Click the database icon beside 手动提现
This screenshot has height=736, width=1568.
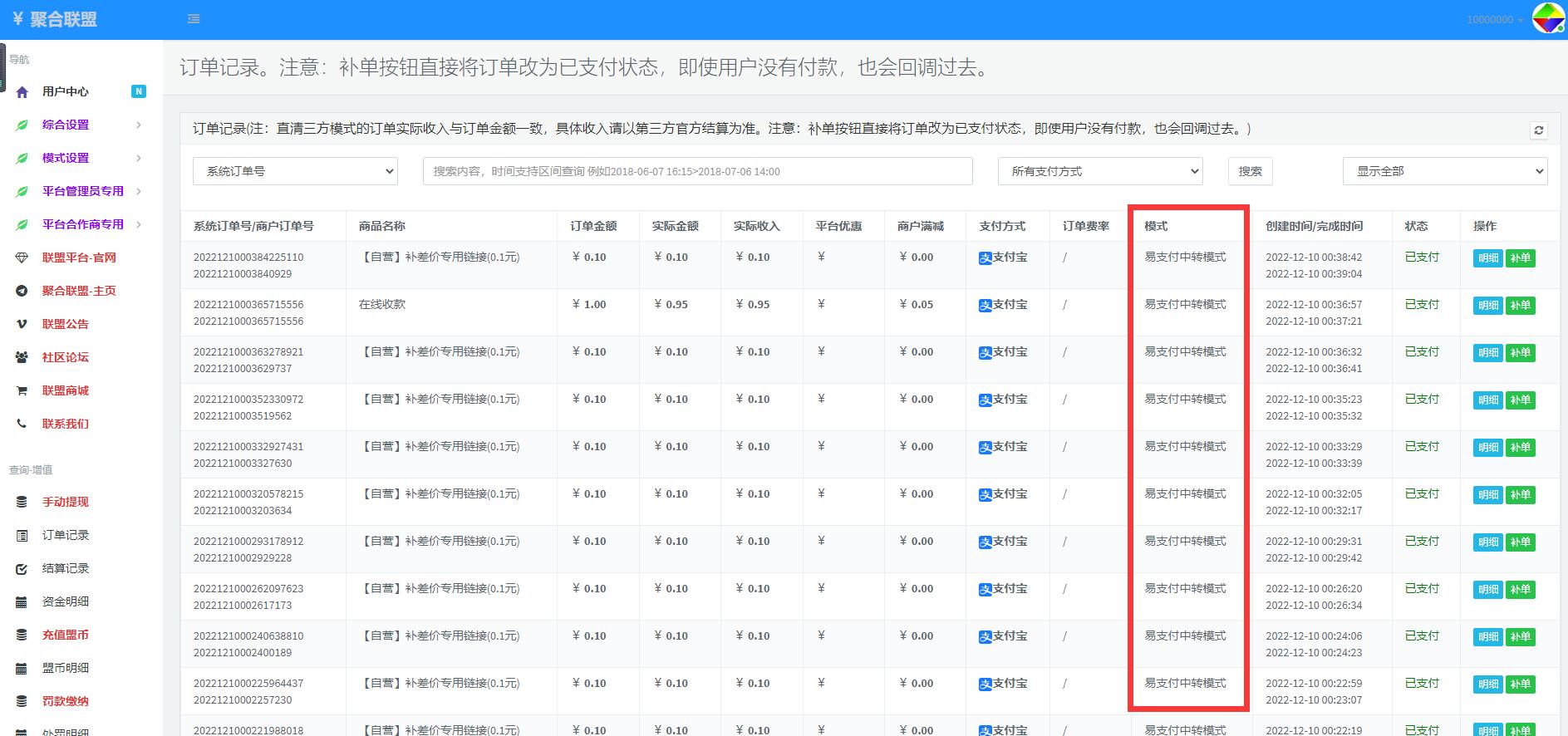[22, 503]
